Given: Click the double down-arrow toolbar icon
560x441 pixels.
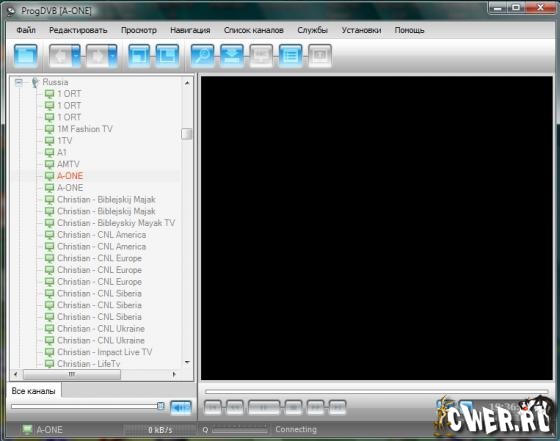Looking at the screenshot, I should pos(232,56).
